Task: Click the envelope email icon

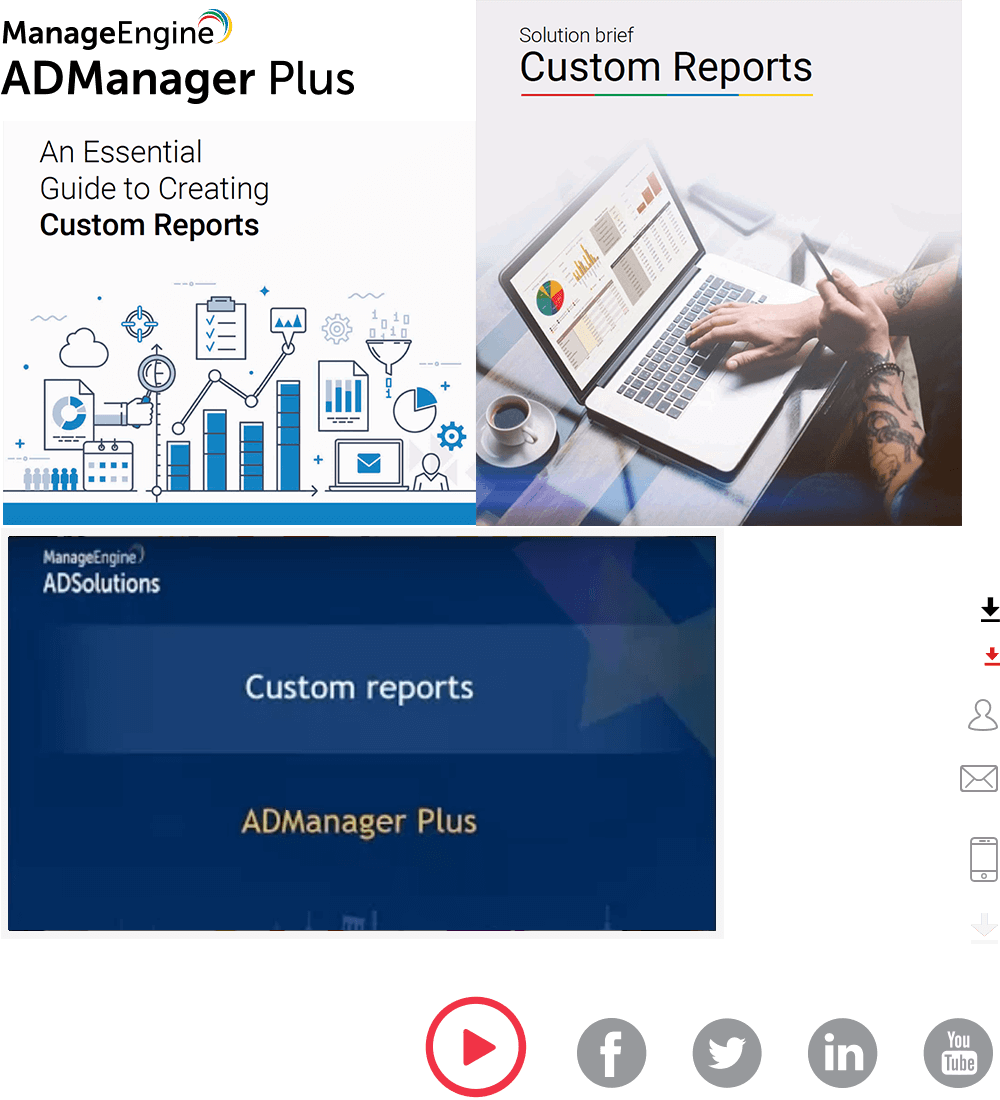Action: (979, 778)
